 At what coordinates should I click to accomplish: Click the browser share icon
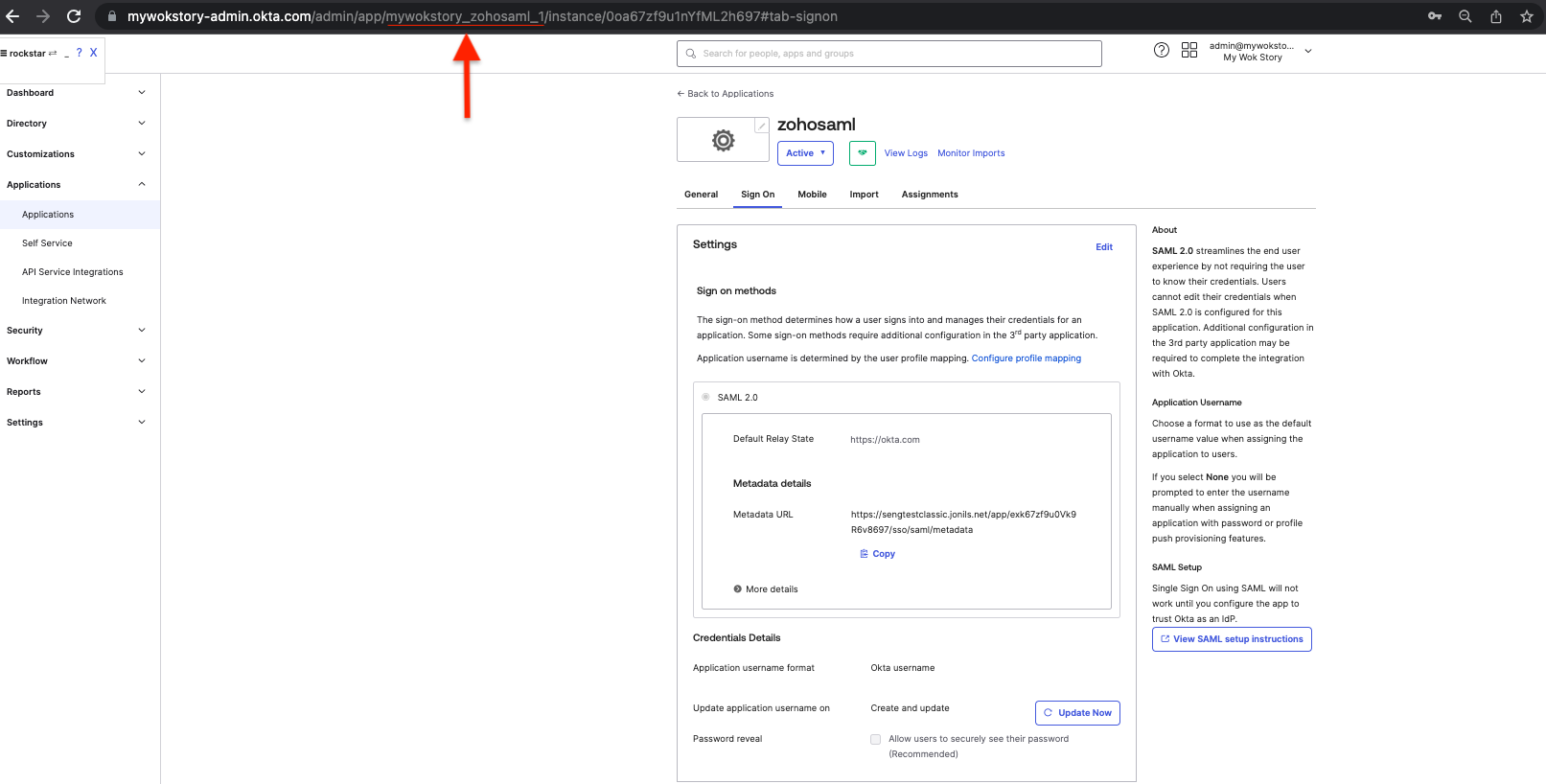(x=1495, y=16)
